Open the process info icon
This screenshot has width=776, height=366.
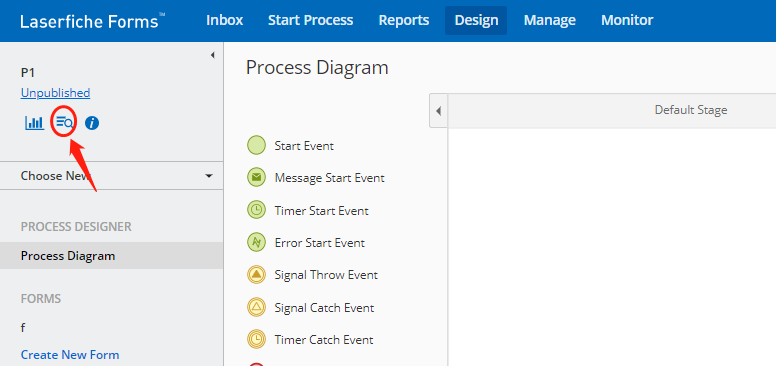coord(92,123)
